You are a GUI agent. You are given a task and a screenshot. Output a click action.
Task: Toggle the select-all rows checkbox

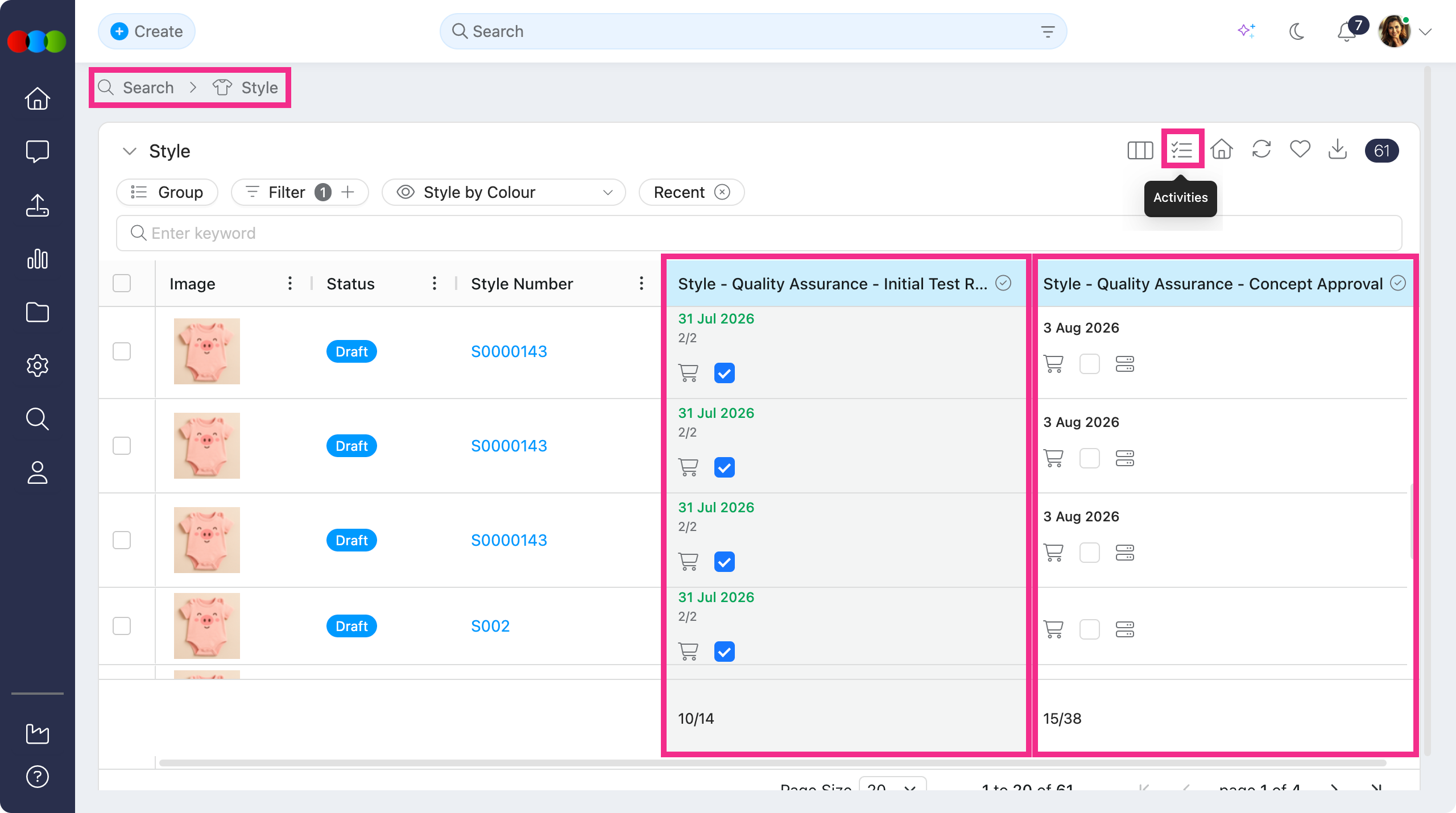click(122, 283)
